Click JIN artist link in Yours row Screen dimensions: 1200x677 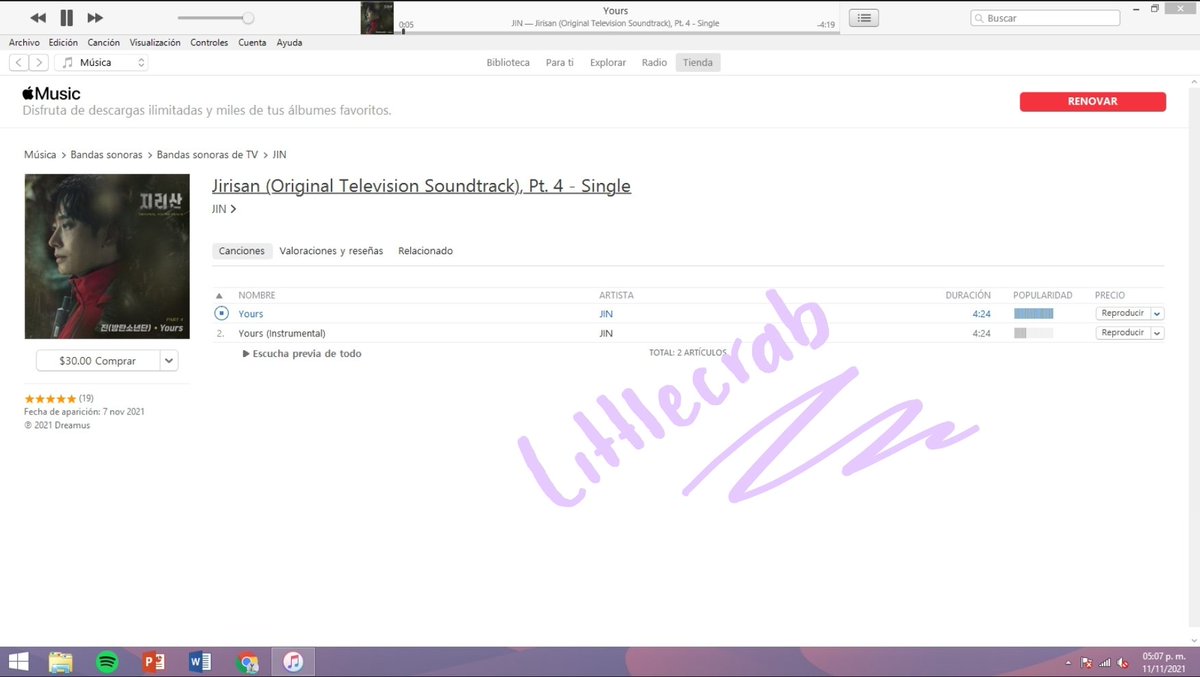[606, 314]
